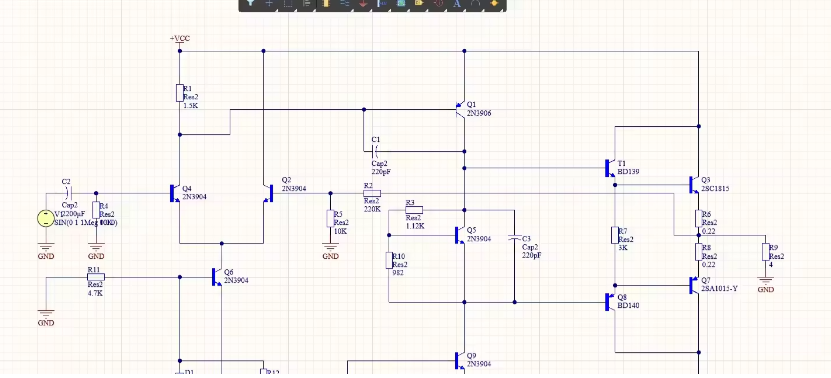Select transistor T1 BD139
831x378 pixels.
[609, 168]
